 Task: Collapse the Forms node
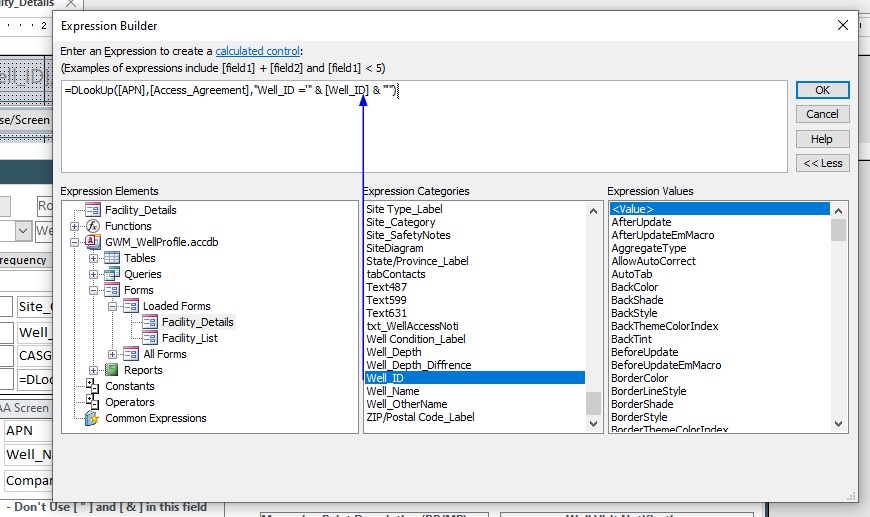(93, 290)
